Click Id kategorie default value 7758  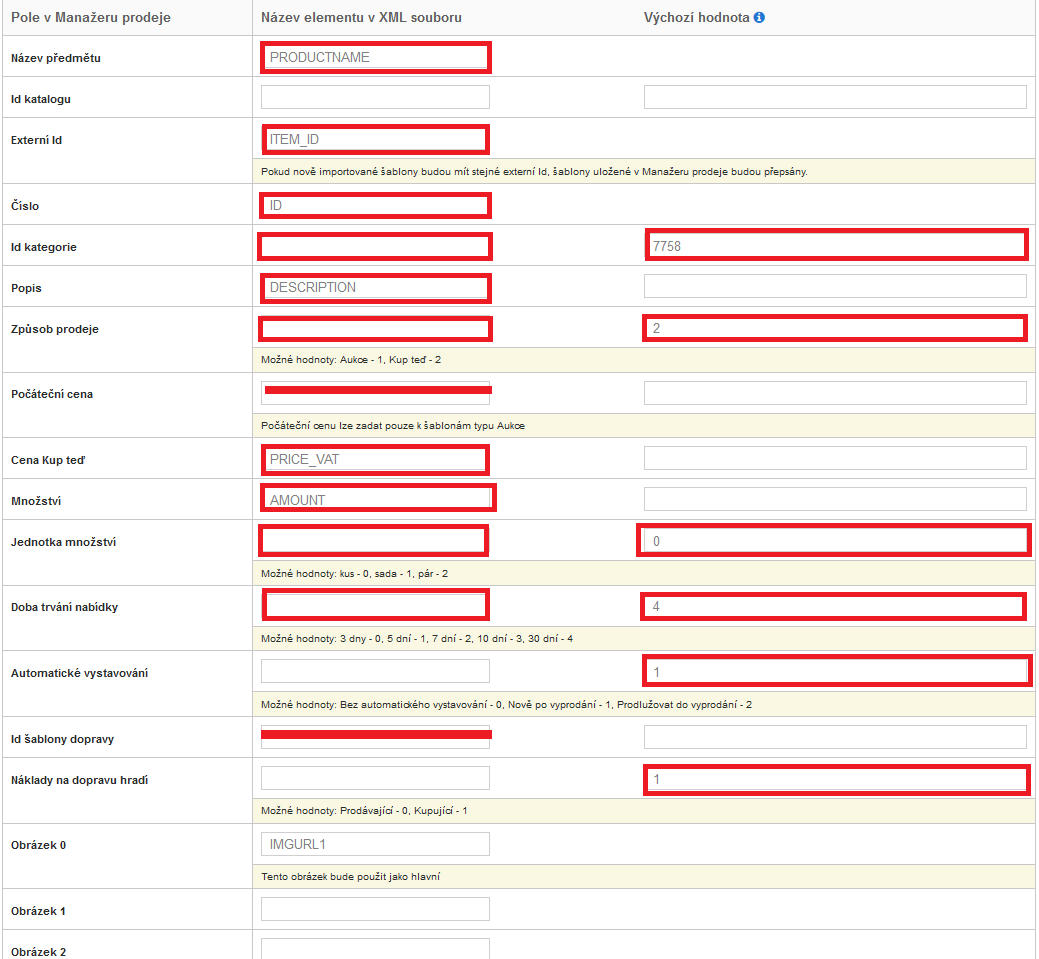[x=834, y=245]
